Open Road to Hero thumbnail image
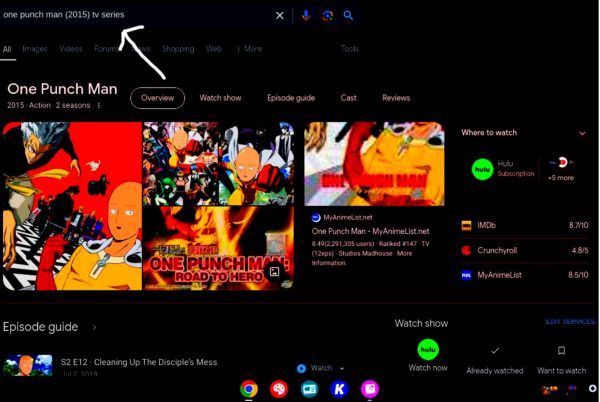This screenshot has width=600, height=402. pos(218,248)
